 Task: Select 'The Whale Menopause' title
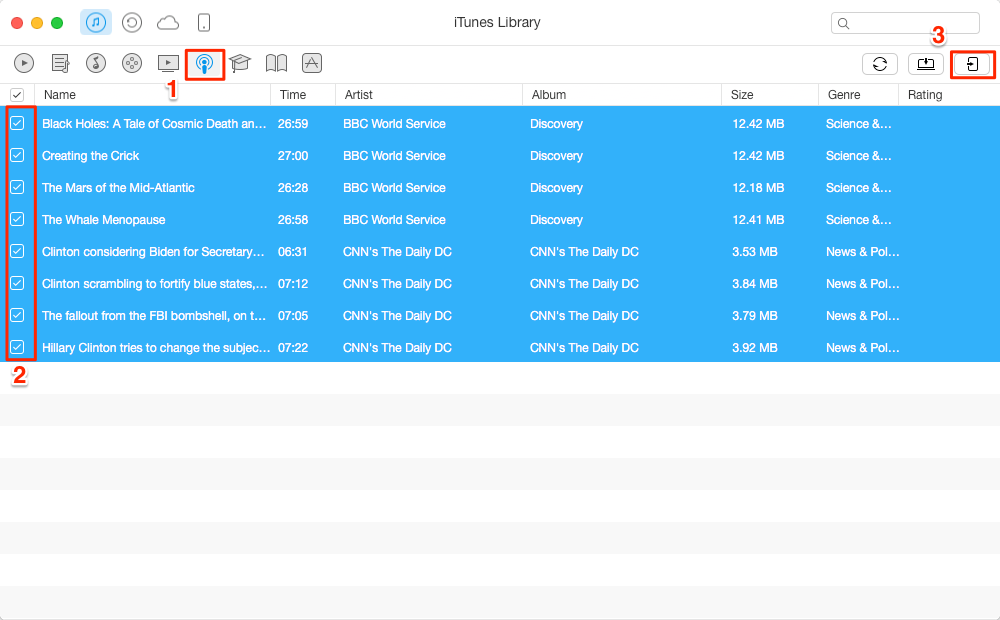[x=103, y=219]
